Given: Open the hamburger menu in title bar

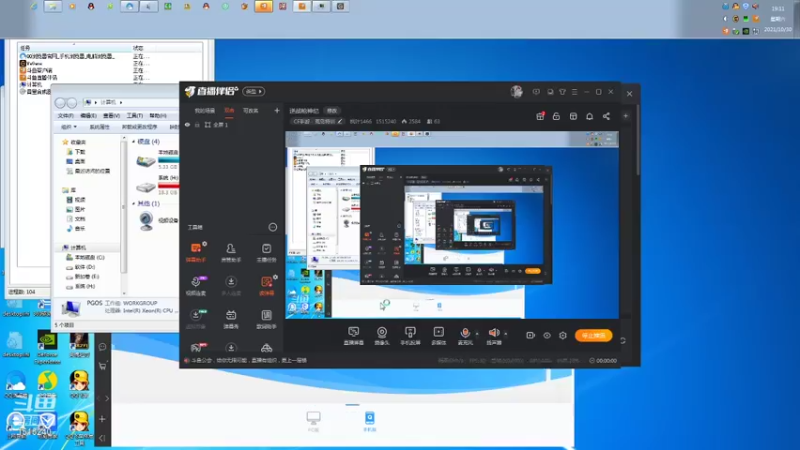Looking at the screenshot, I should coord(574,92).
